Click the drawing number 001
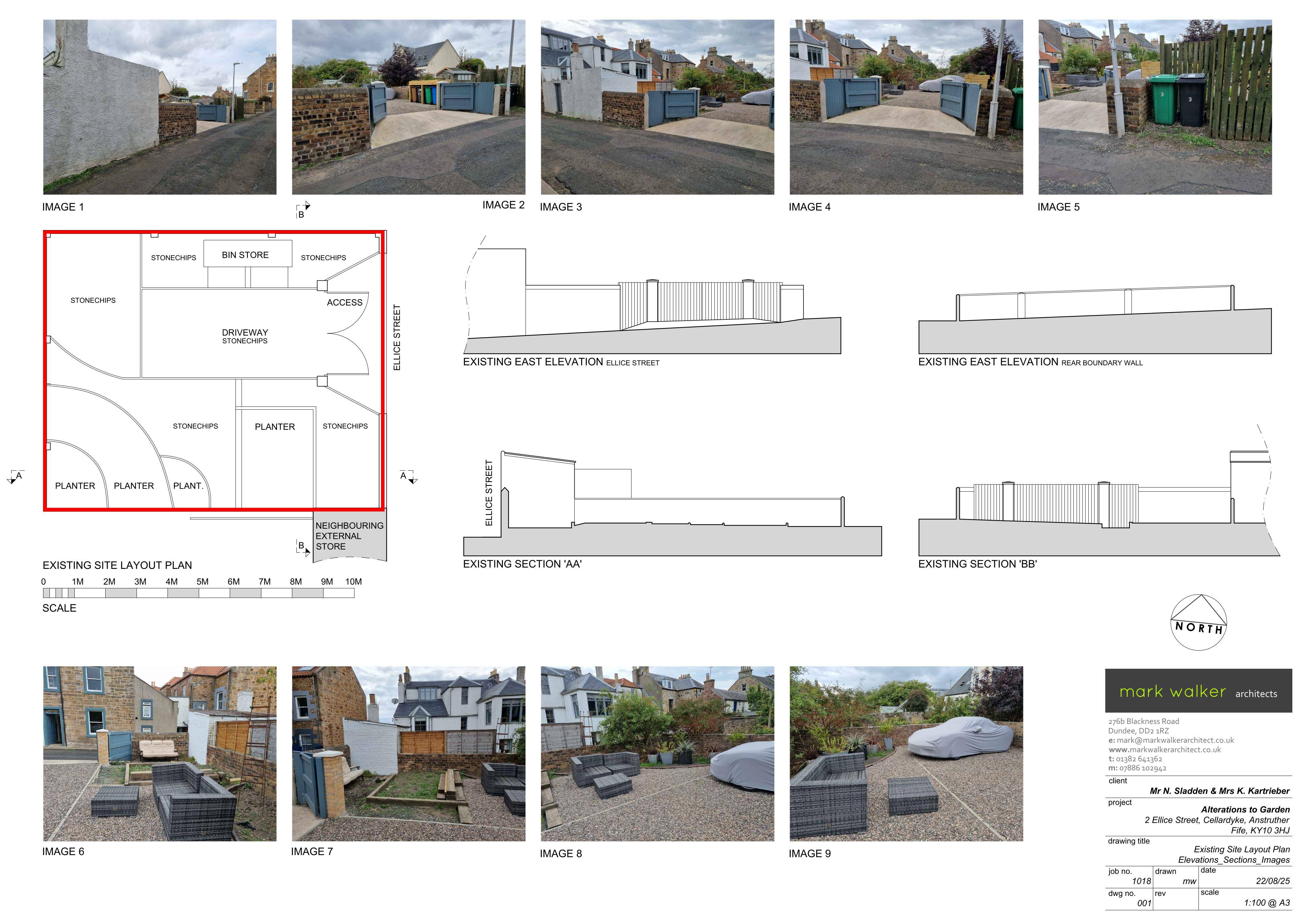Viewport: 1307px width, 924px height. [x=1144, y=903]
